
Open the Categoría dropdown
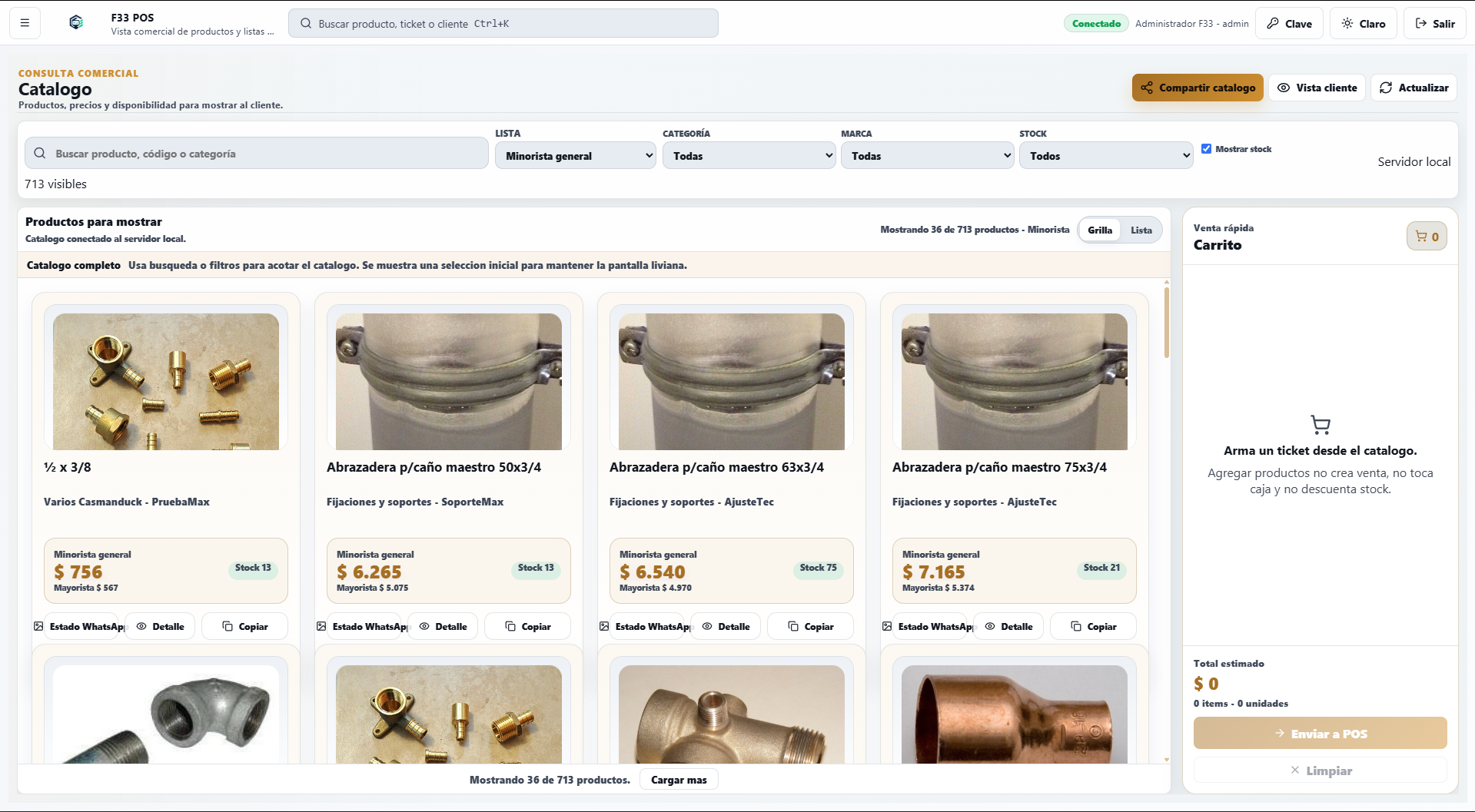pyautogui.click(x=749, y=156)
